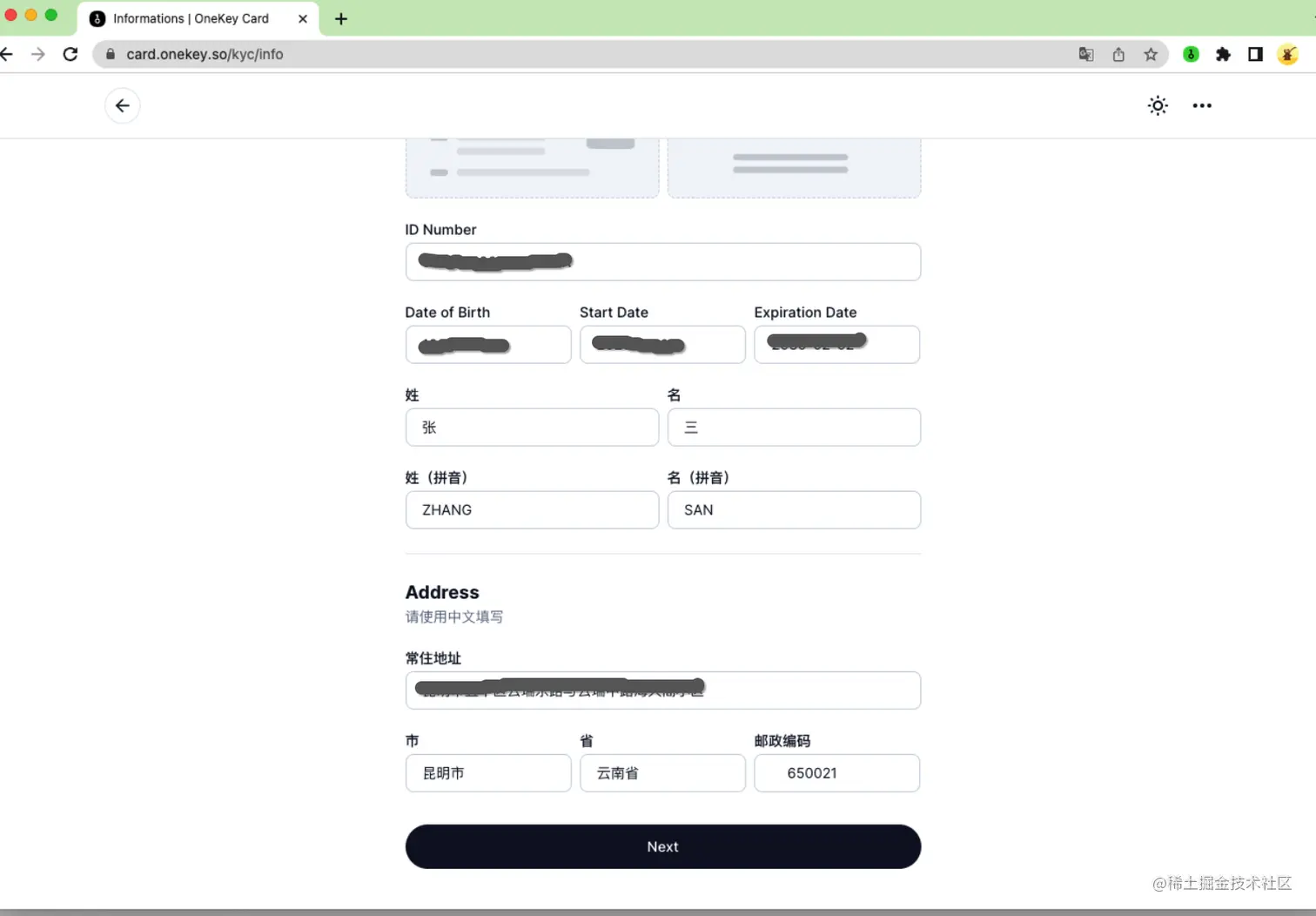Screen dimensions: 1316x916
Task: Focus the 常住地址 address input field
Action: click(663, 690)
